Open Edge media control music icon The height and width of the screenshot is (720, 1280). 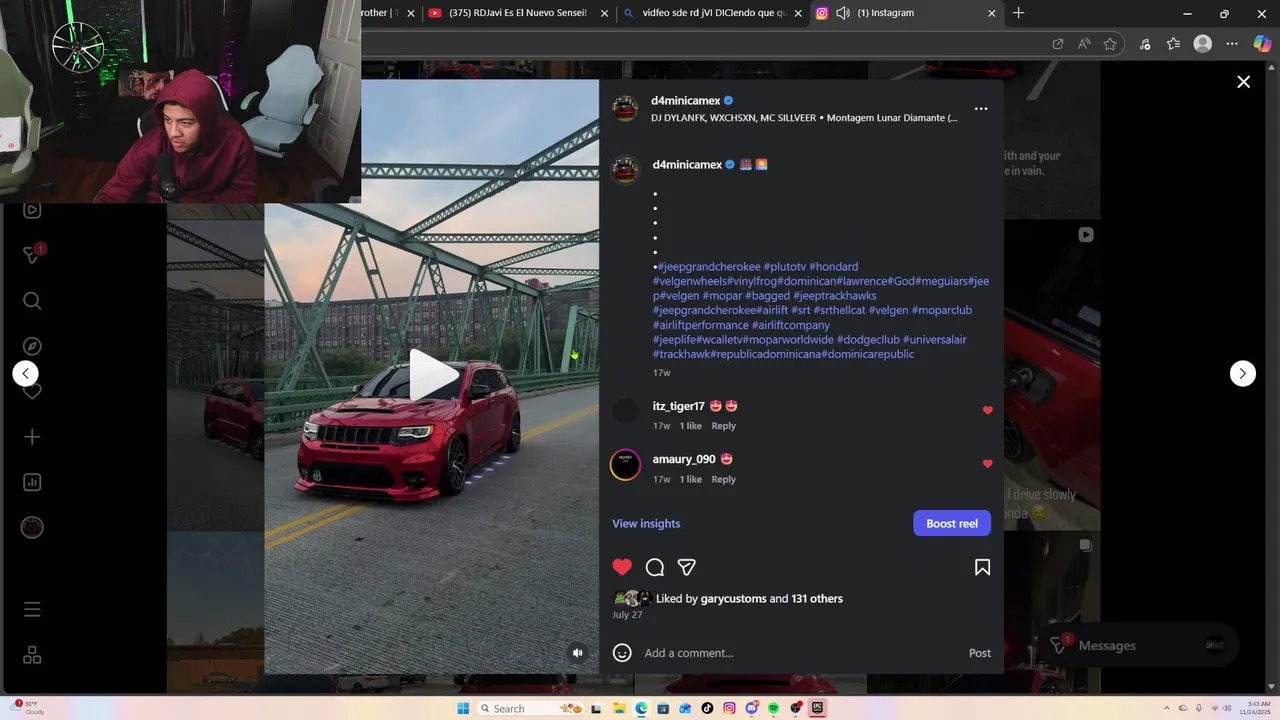click(1145, 44)
